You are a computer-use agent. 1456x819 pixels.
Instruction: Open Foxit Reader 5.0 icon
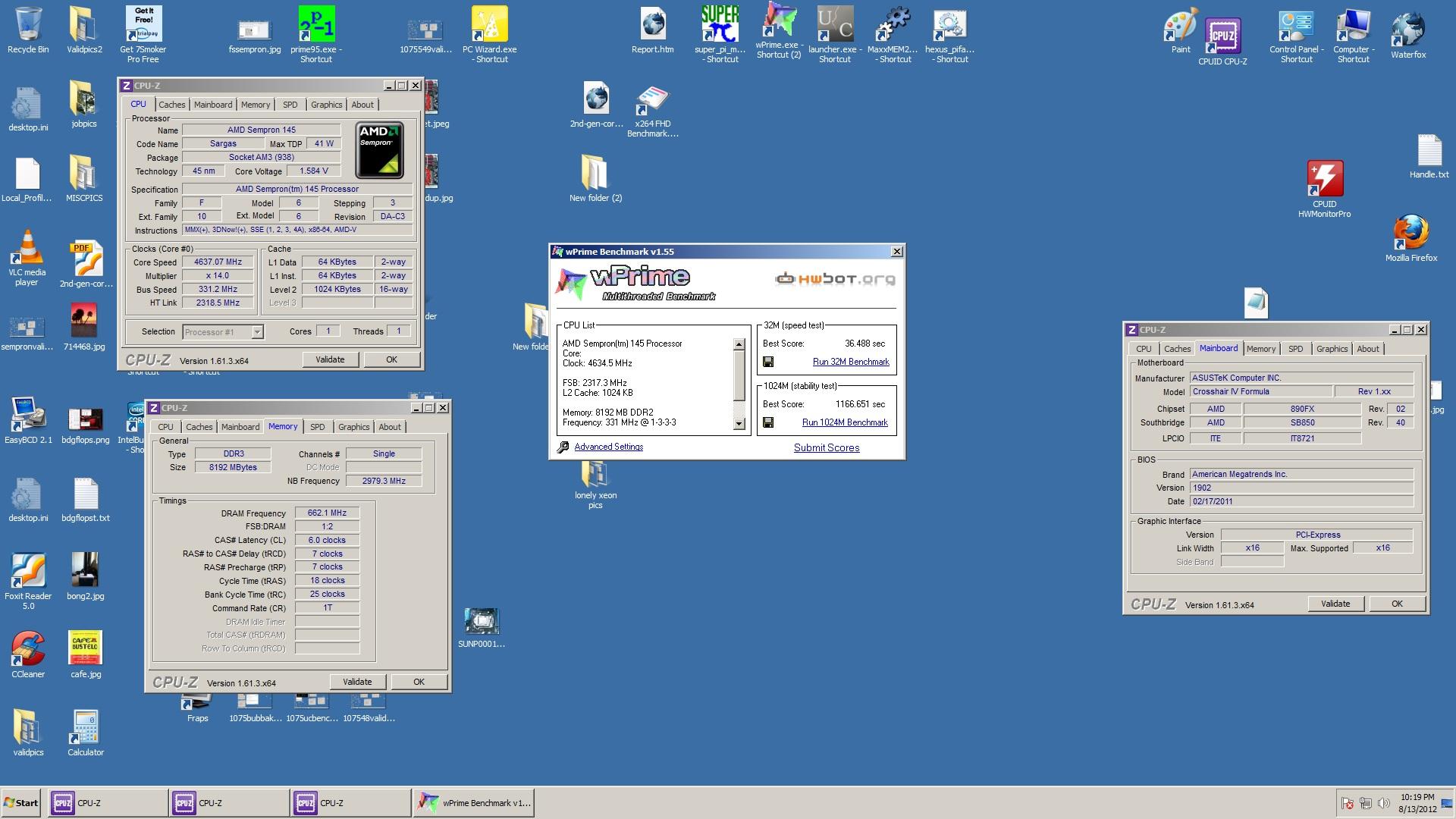coord(28,581)
